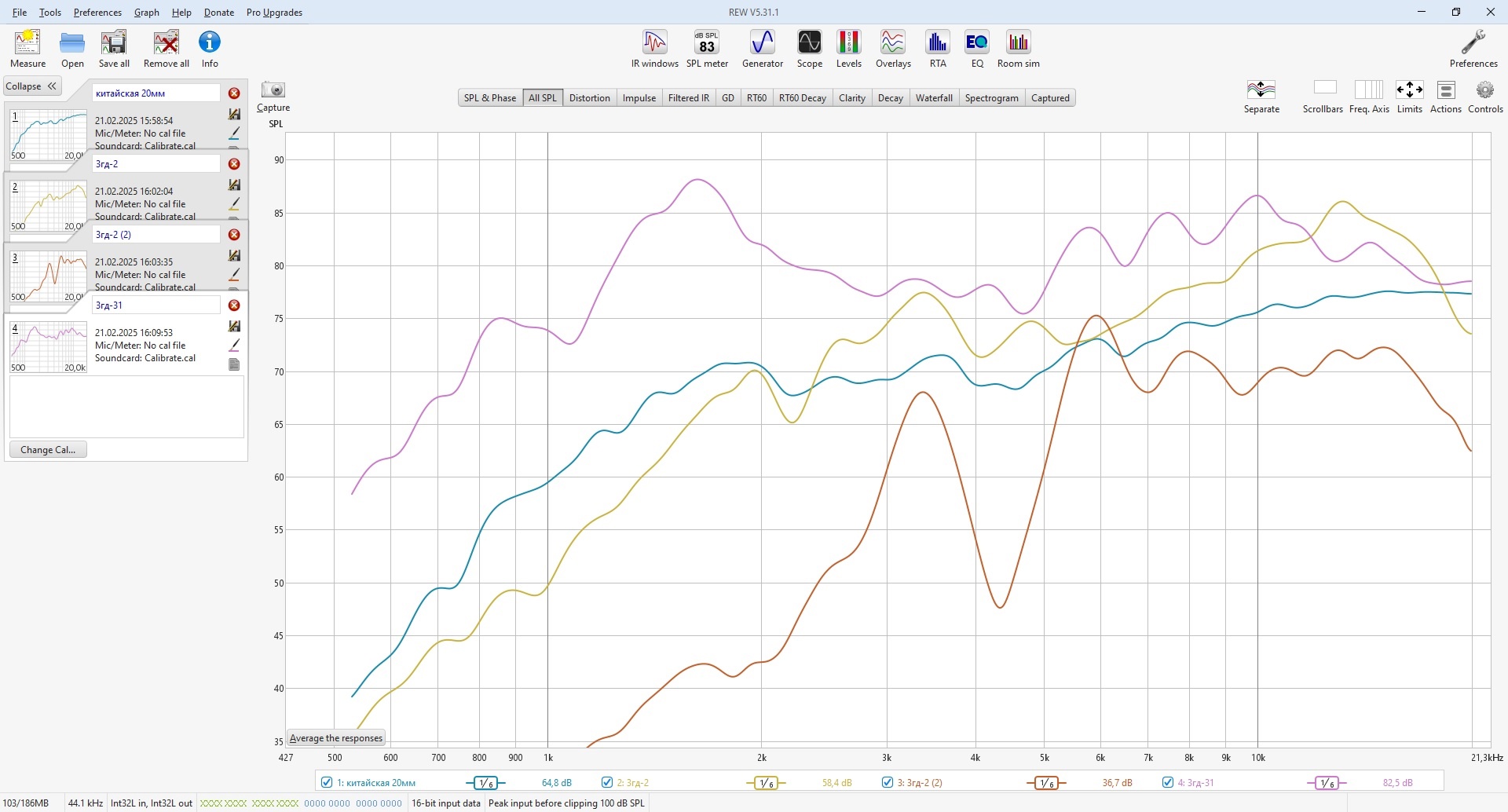
Task: Switch to the Spectrogram tab
Action: coord(992,98)
